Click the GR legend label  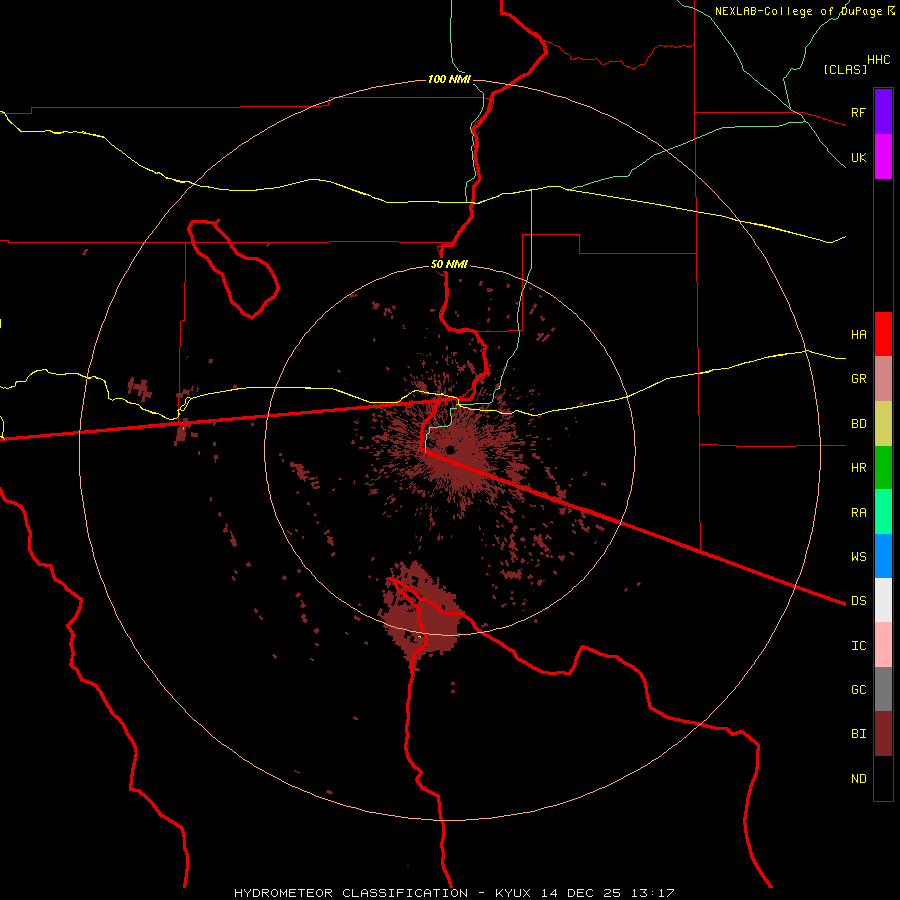[x=858, y=378]
